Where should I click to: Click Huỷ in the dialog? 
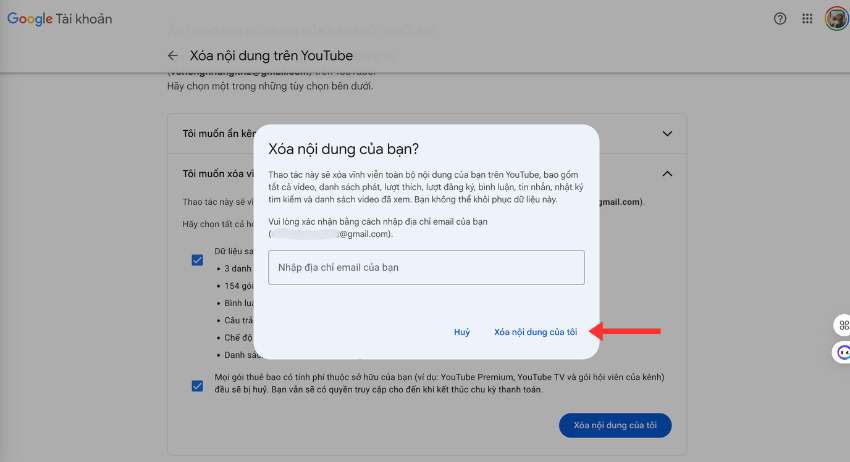[462, 332]
